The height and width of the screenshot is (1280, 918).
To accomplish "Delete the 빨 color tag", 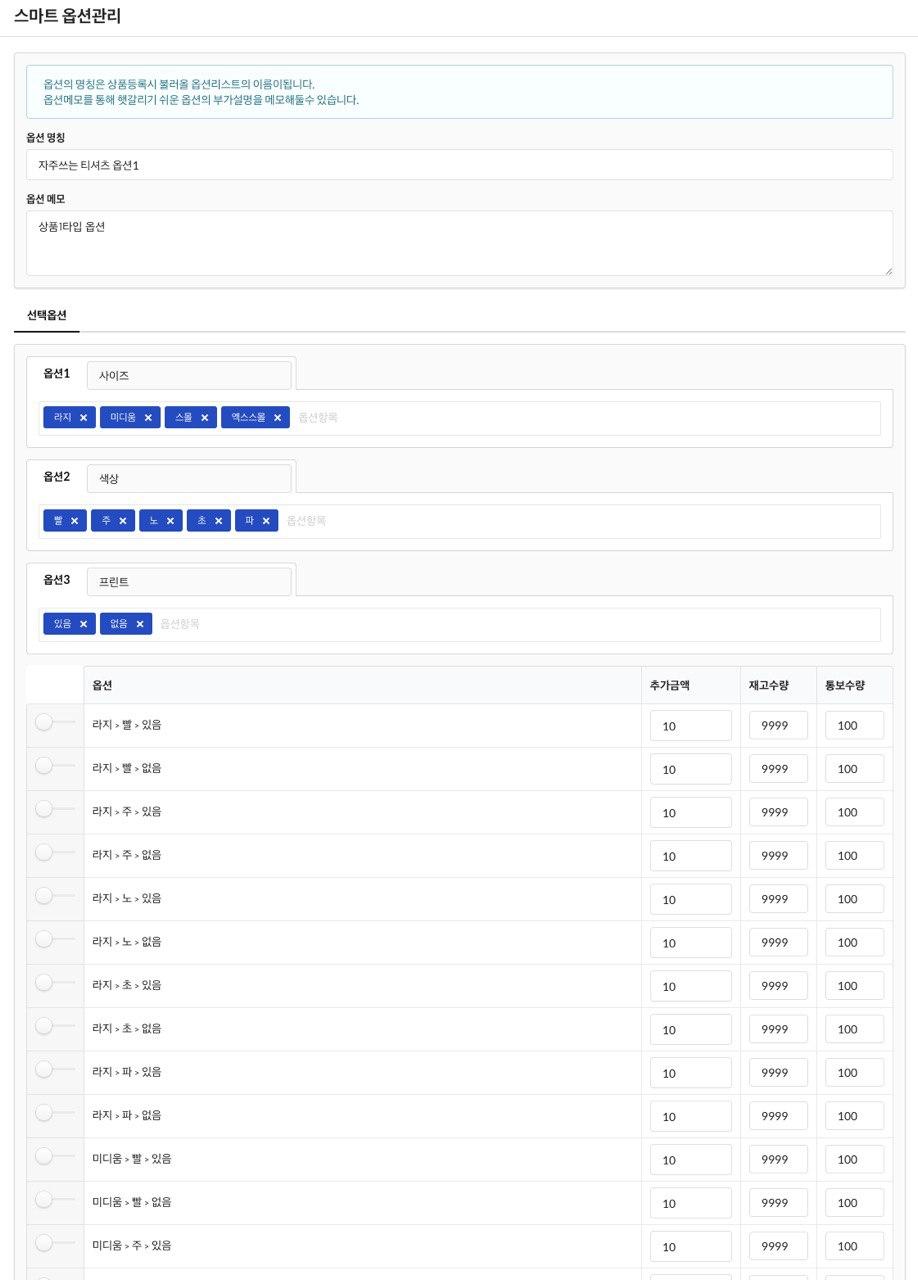I will coord(74,521).
